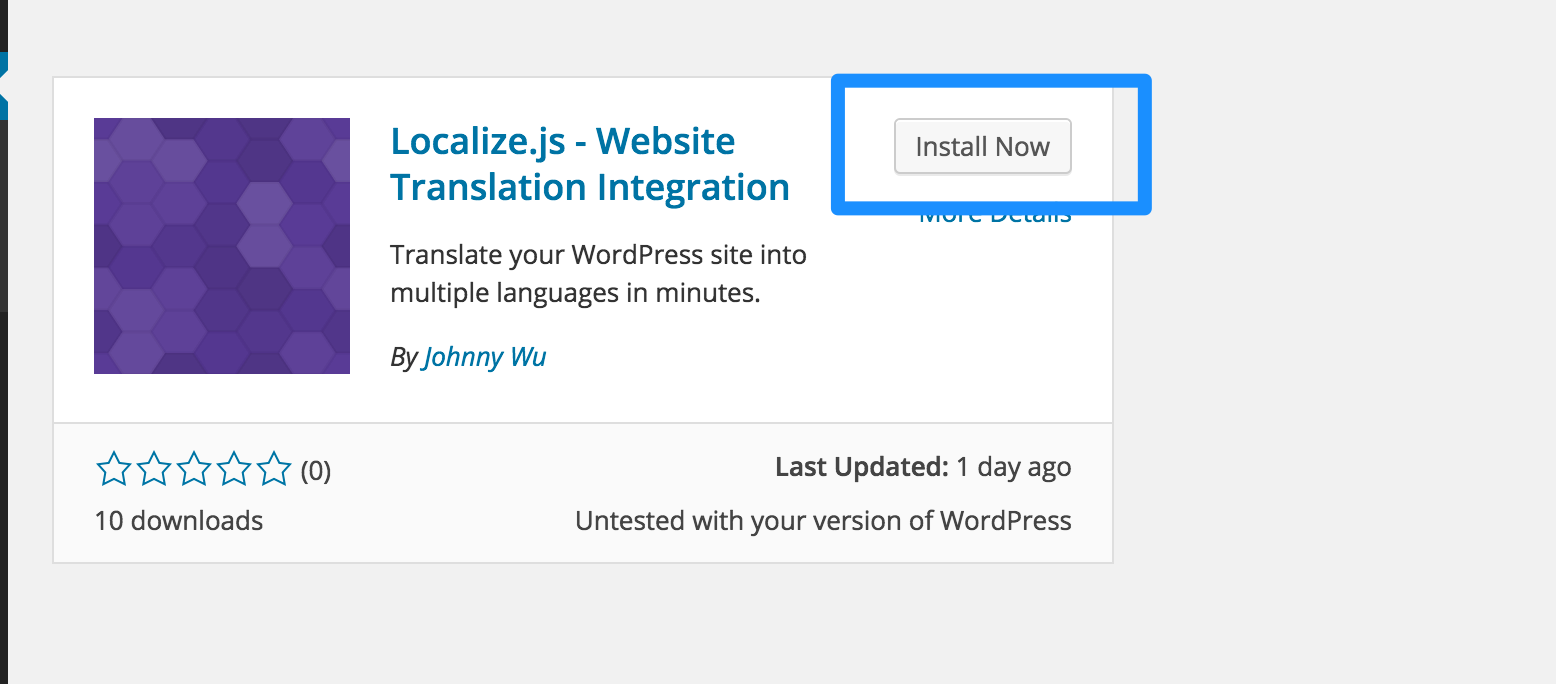Open More Details for the plugin
This screenshot has width=1556, height=684.
pos(995,212)
